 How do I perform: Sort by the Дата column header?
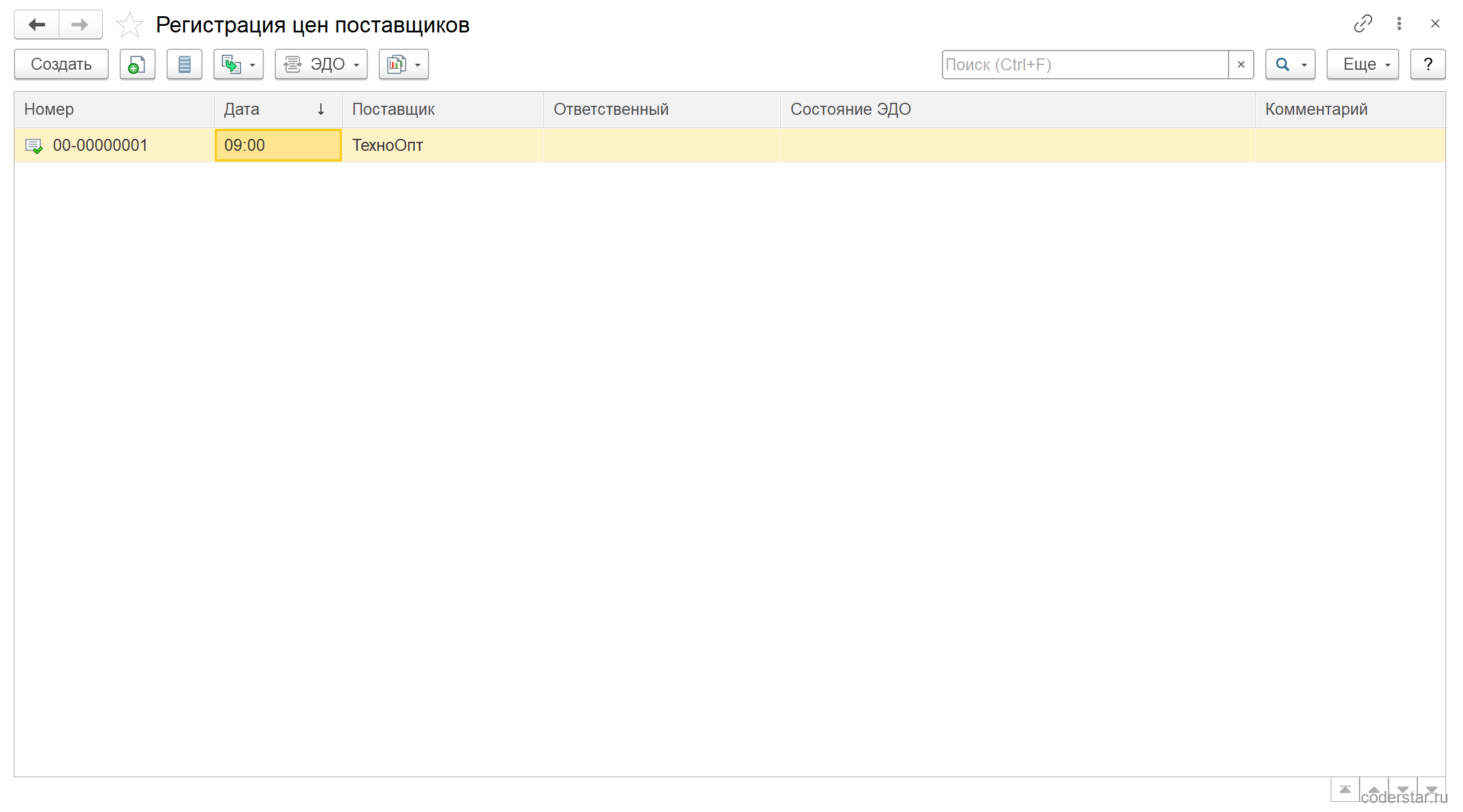tap(278, 109)
